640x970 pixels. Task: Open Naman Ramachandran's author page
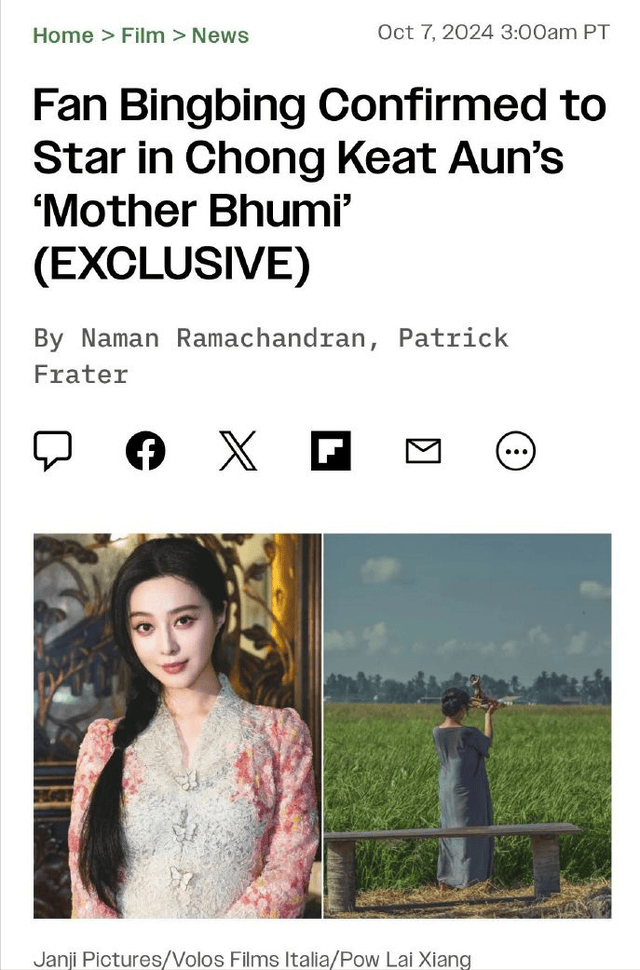[x=224, y=338]
